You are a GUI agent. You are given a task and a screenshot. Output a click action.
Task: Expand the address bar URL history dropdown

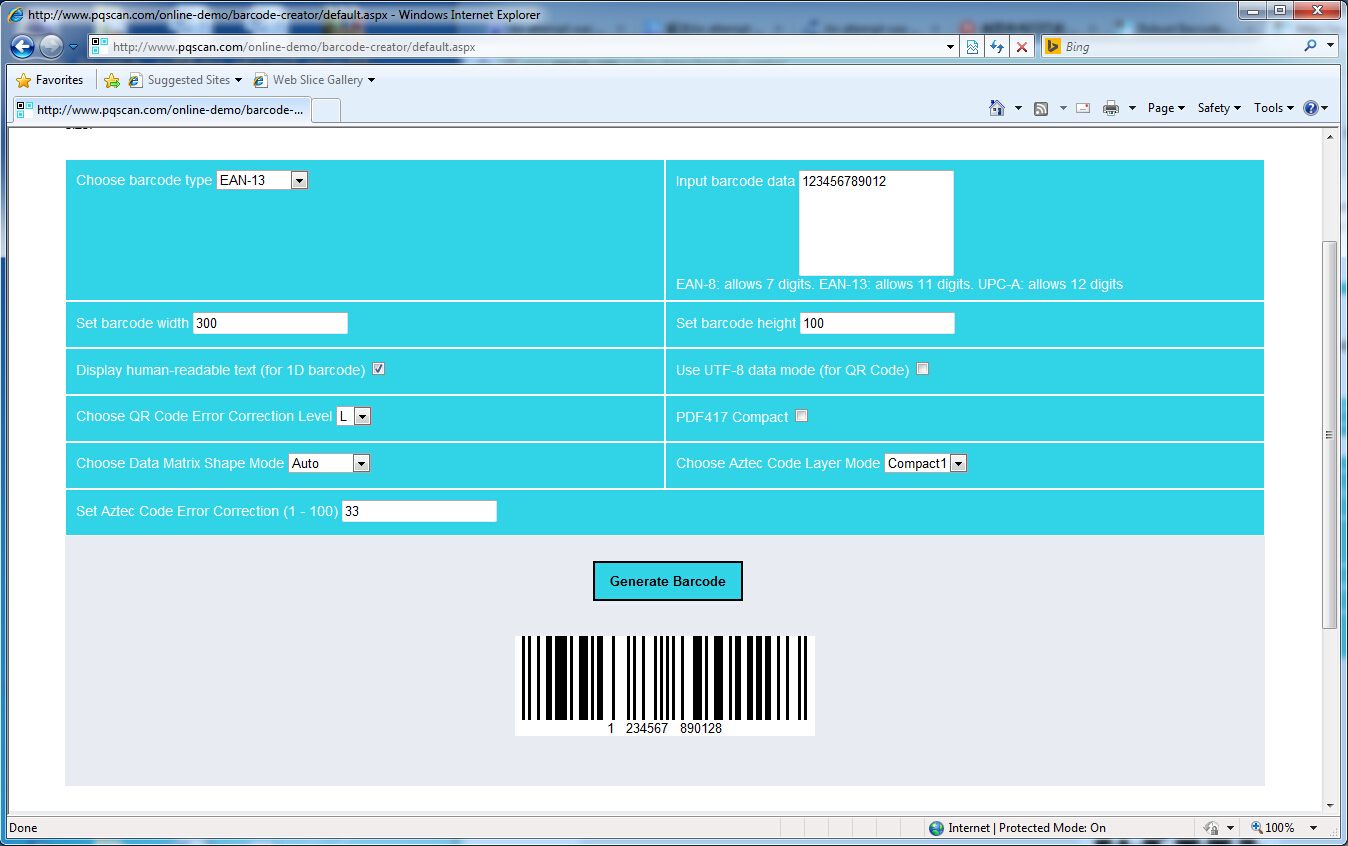[950, 46]
